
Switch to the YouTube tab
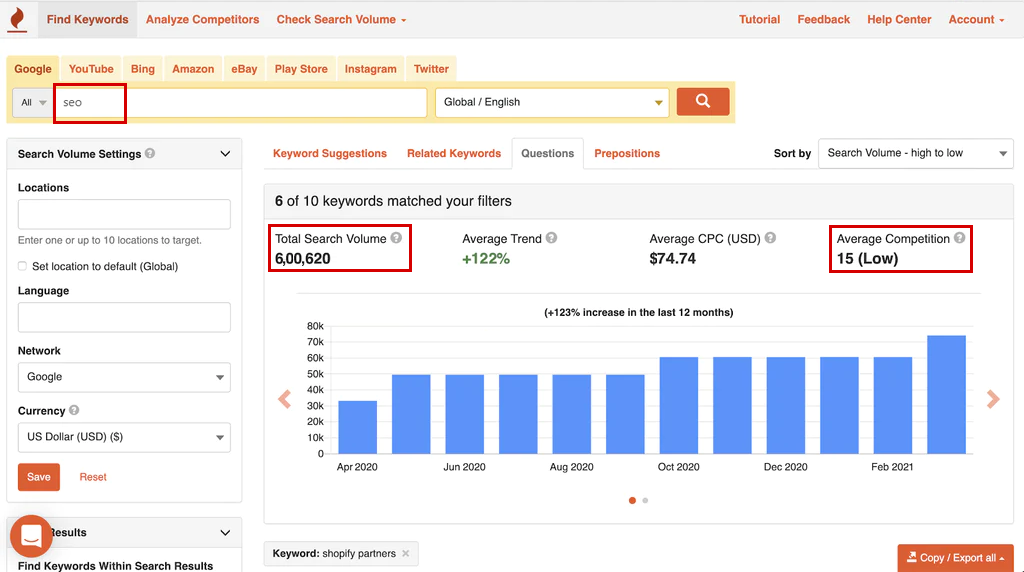91,69
